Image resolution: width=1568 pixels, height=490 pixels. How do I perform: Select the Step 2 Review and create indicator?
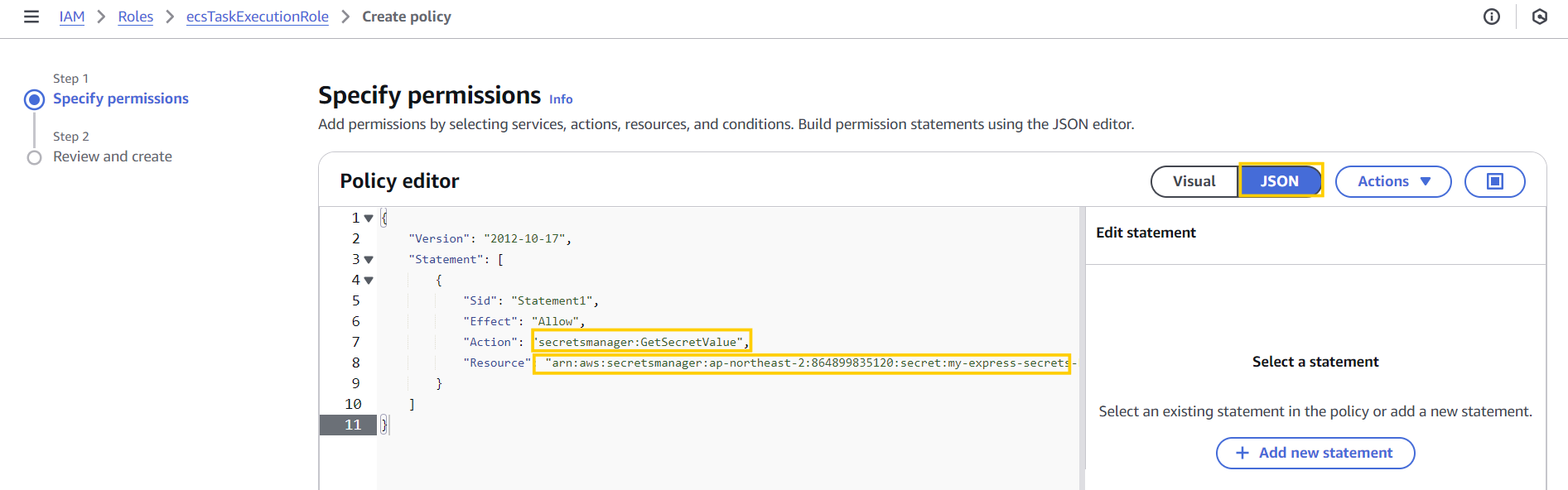pyautogui.click(x=34, y=157)
